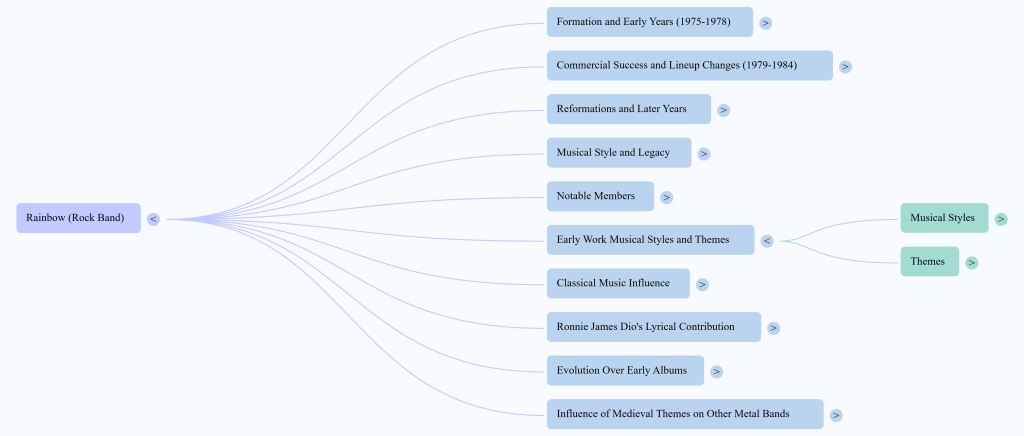Expand the green Musical Styles node
1024x436 pixels.
click(1001, 219)
